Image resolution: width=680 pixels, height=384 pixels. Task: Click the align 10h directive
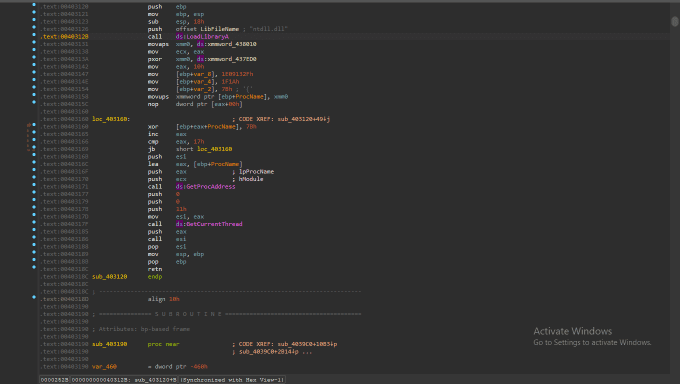163,299
